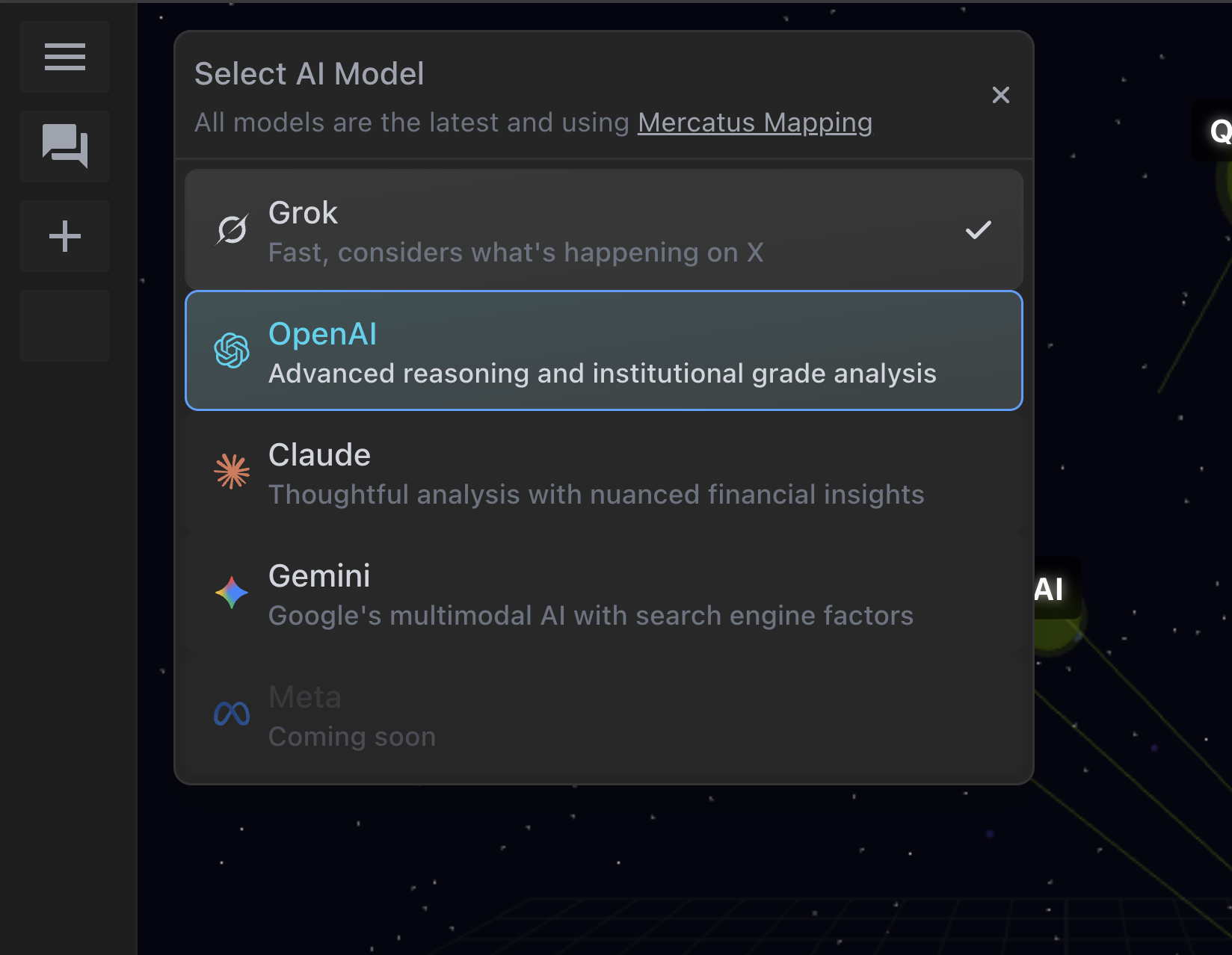Start a new chat with the plus icon
1232x955 pixels.
(64, 236)
